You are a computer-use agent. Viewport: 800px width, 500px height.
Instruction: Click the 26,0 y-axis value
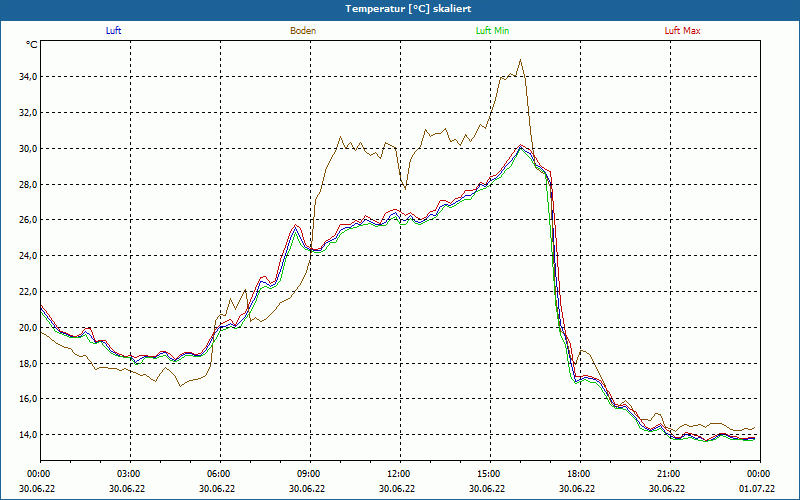click(28, 220)
